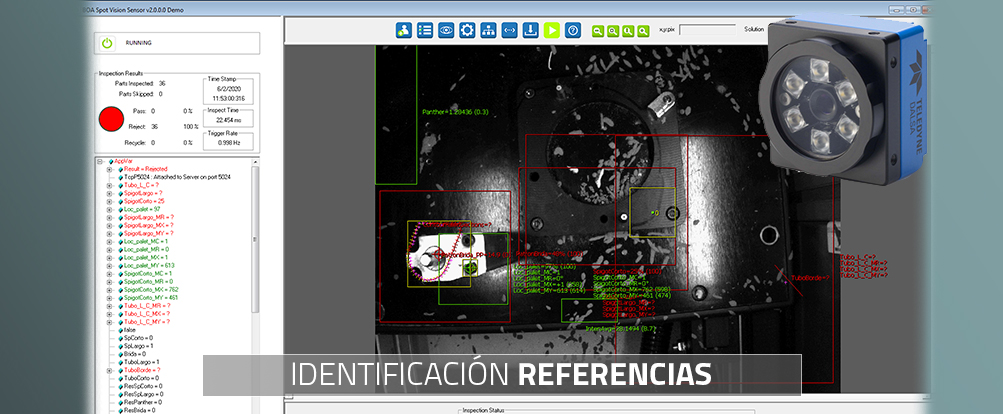Click the eye view icon
The width and height of the screenshot is (1003, 414).
pyautogui.click(x=446, y=30)
